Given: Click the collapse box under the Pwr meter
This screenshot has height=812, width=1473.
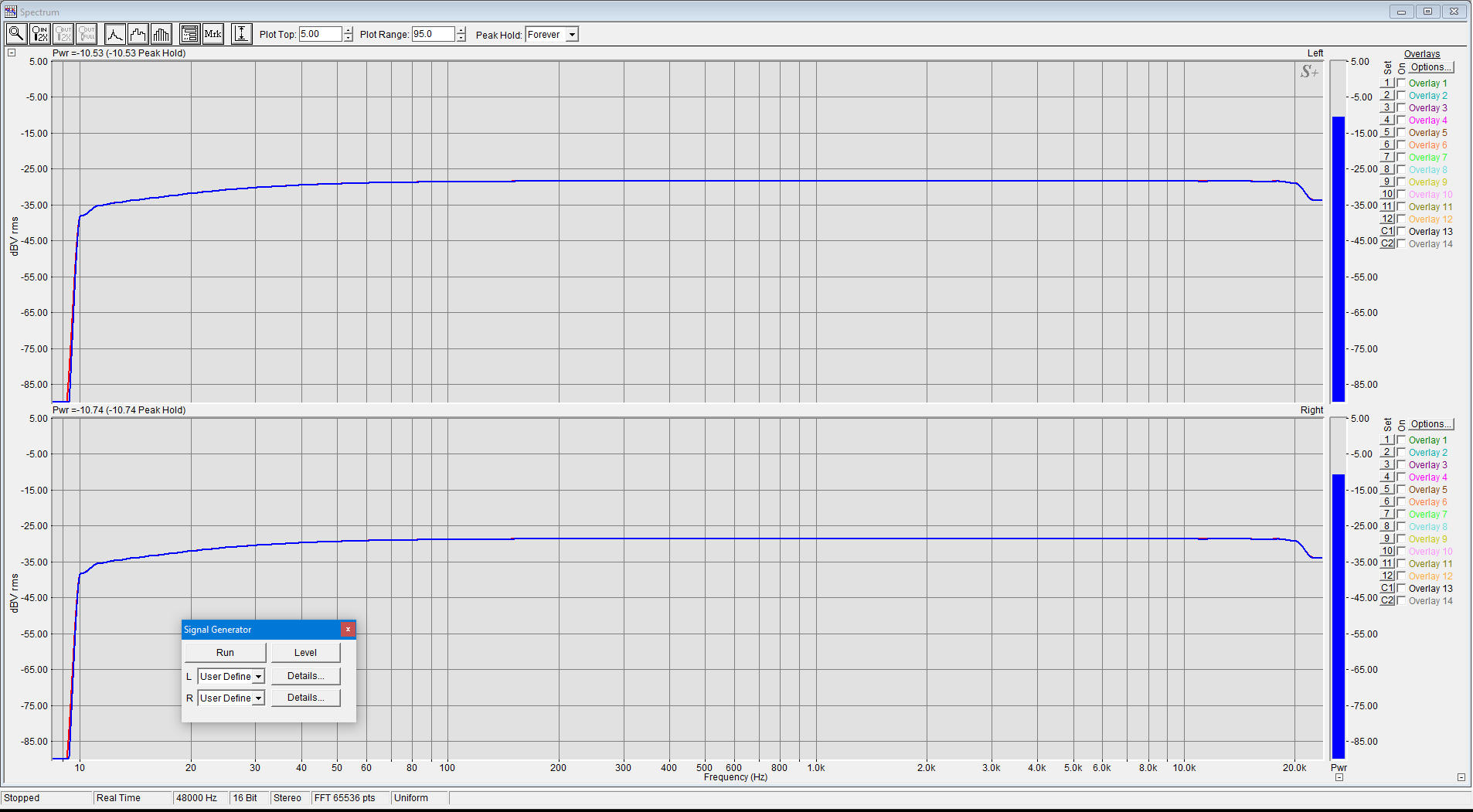Looking at the screenshot, I should (1339, 777).
